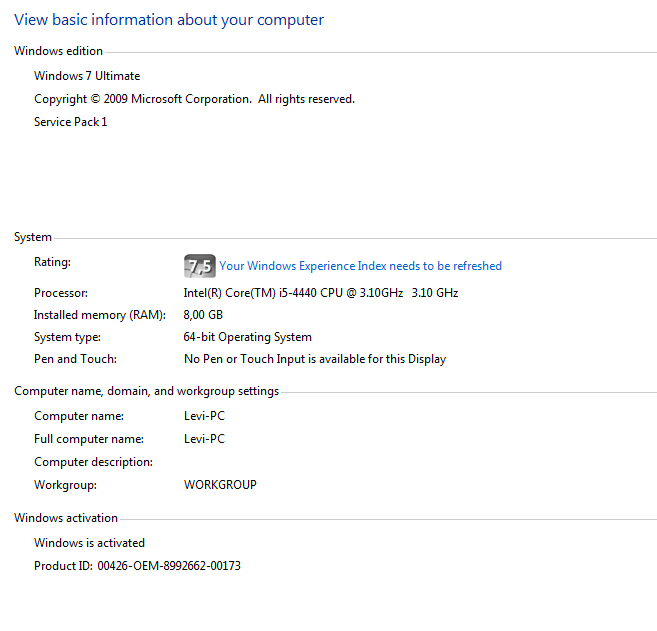
Task: Click the 'System type:' label
Action: [x=67, y=337]
